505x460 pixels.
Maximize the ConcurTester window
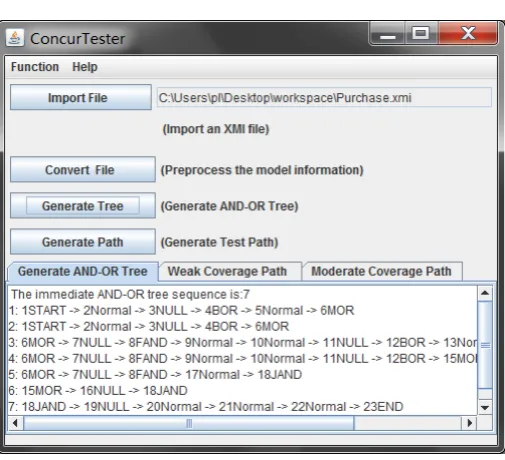(x=421, y=33)
